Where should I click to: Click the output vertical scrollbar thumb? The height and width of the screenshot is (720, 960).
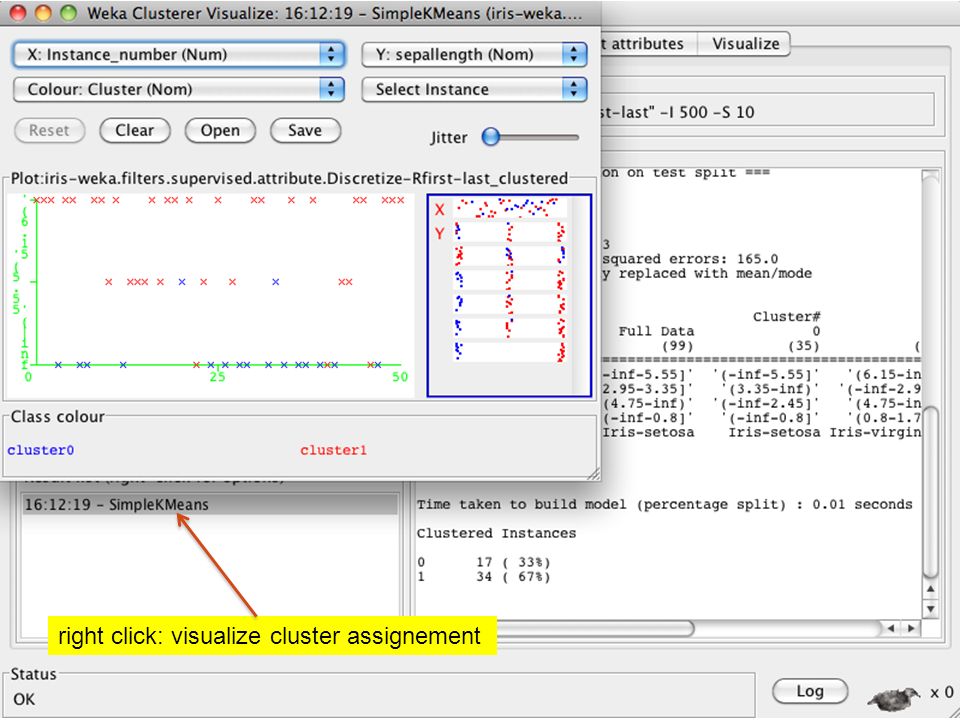[930, 493]
